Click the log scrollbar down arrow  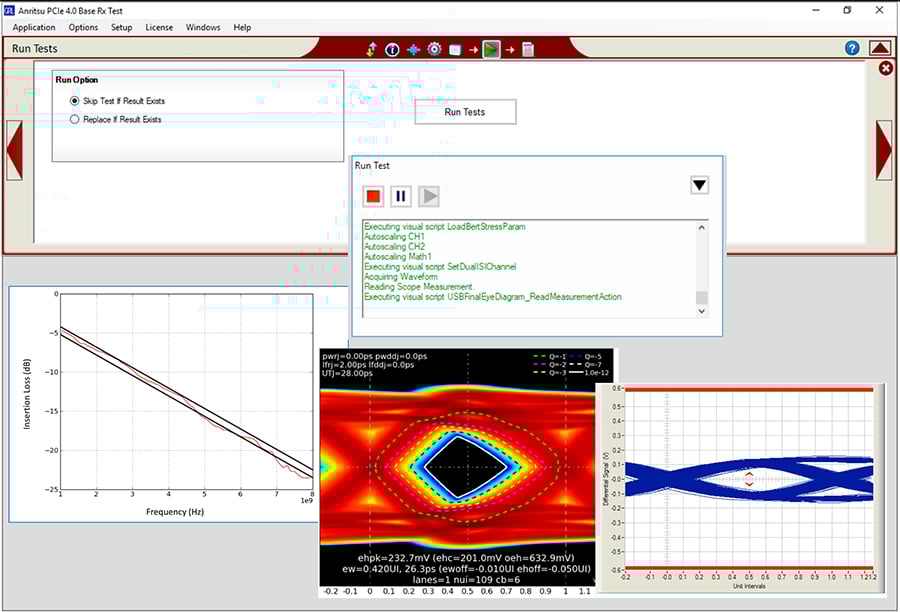(701, 311)
